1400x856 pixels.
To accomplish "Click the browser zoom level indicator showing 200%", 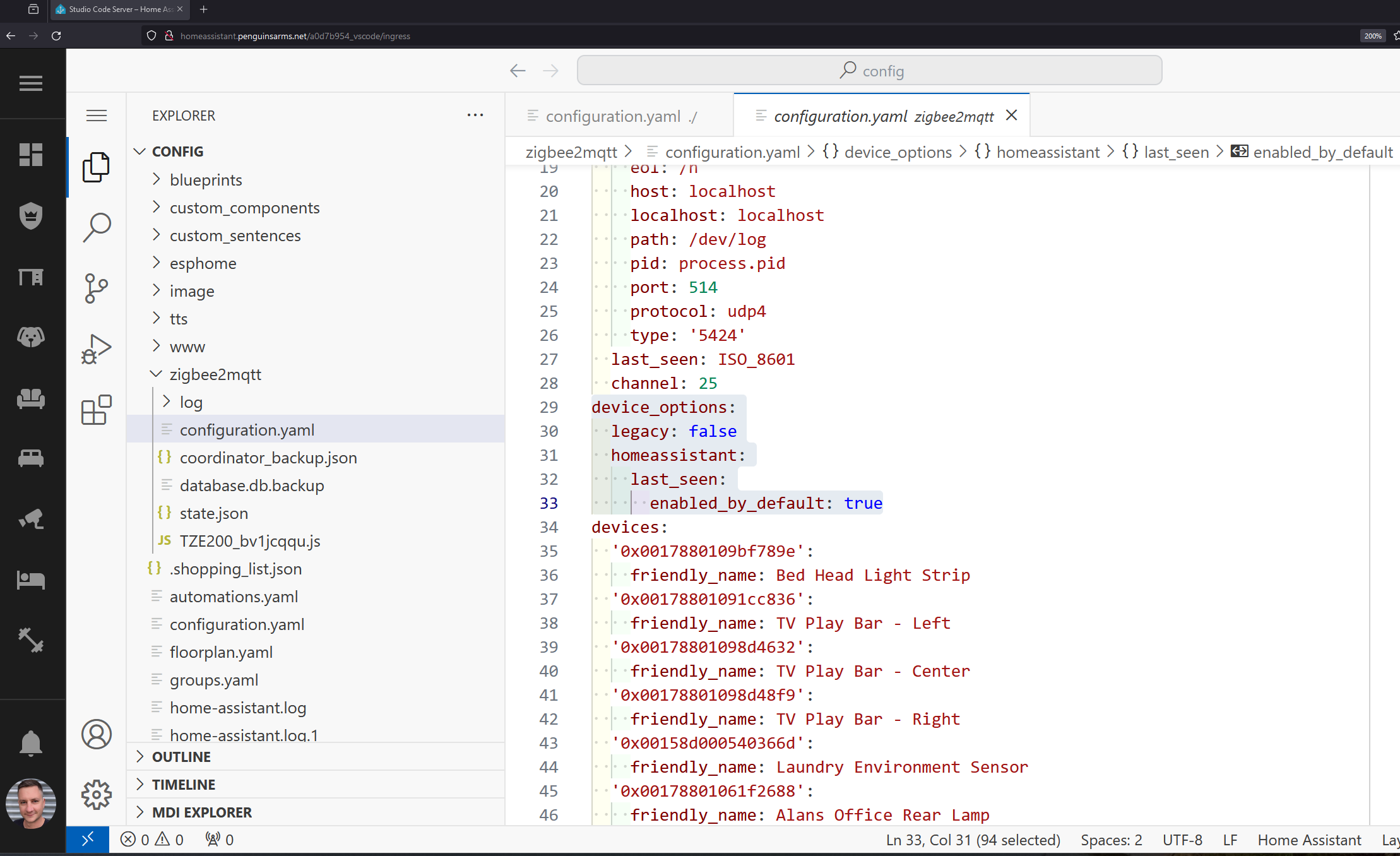I will 1373,36.
